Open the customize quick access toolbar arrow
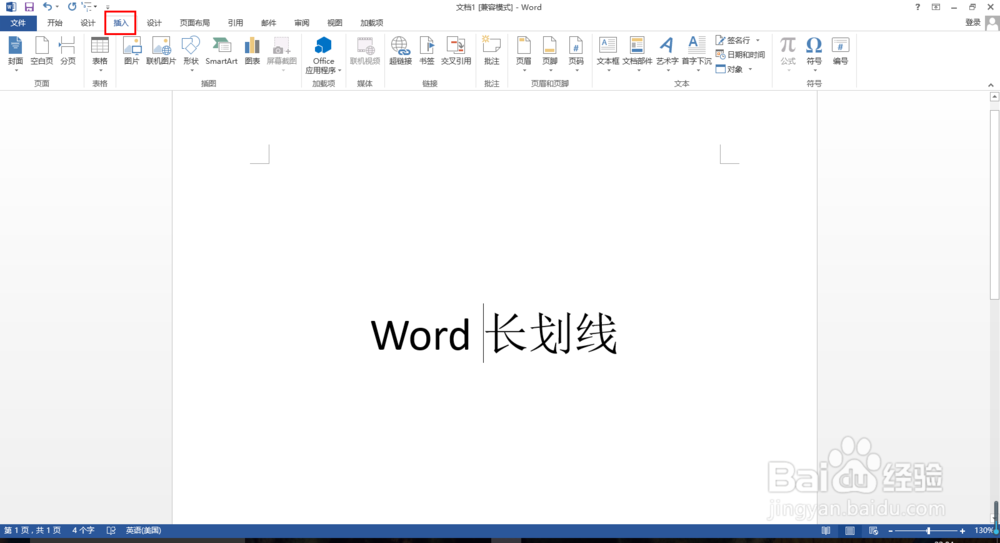Viewport: 1000px width, 543px height. (x=107, y=8)
